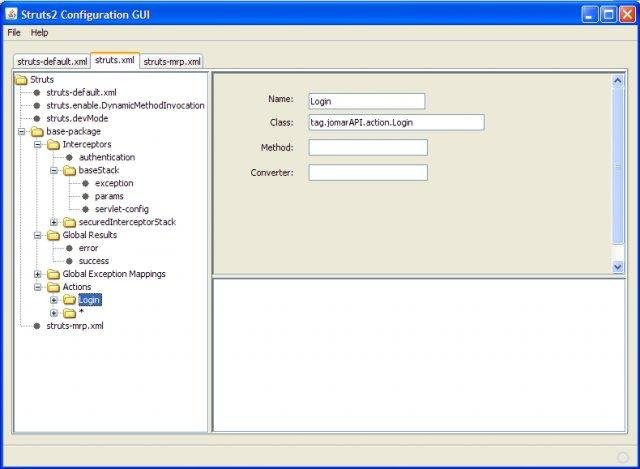The image size is (640, 469).
Task: Select the servlet-config tree item
Action: coord(122,209)
